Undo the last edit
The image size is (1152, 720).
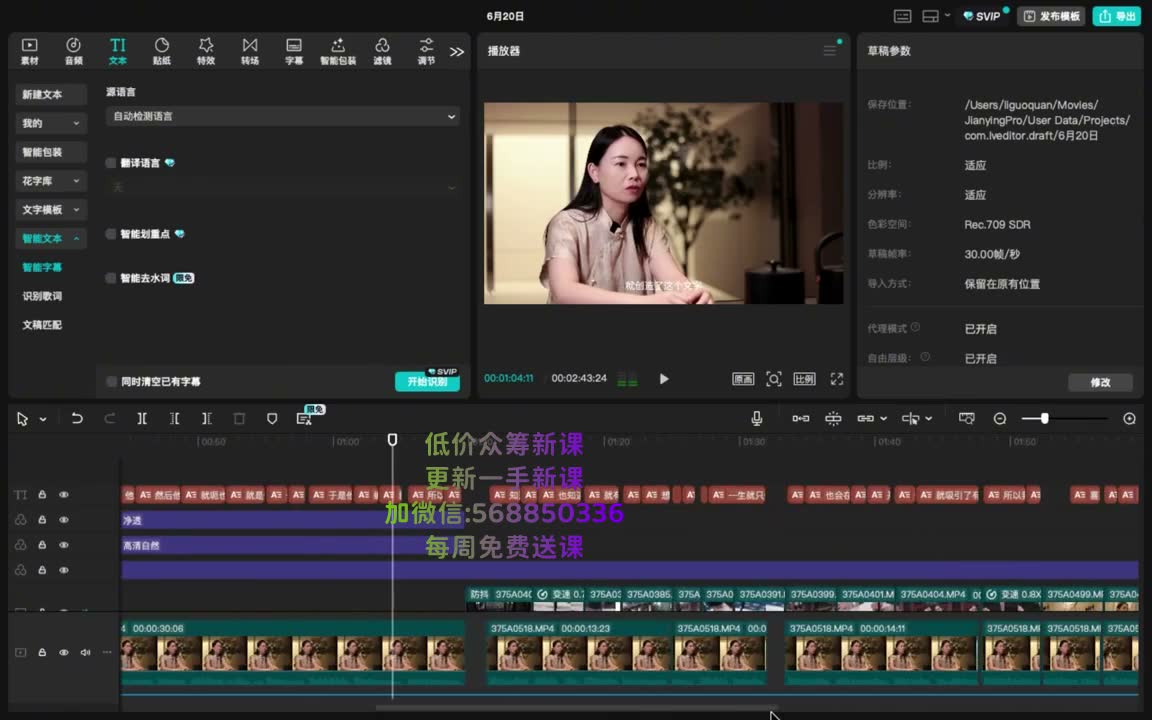pos(76,418)
